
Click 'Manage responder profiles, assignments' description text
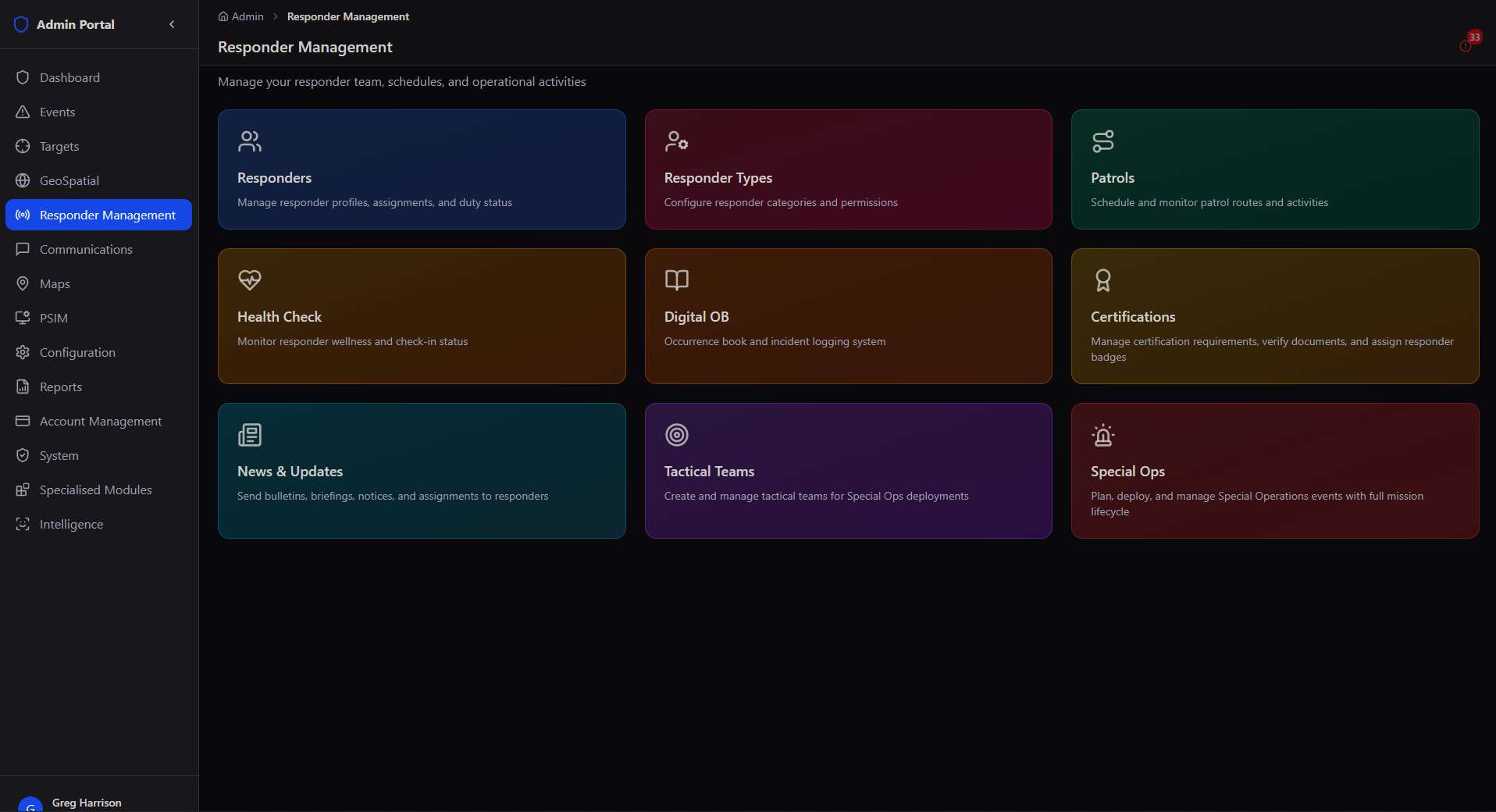click(375, 202)
